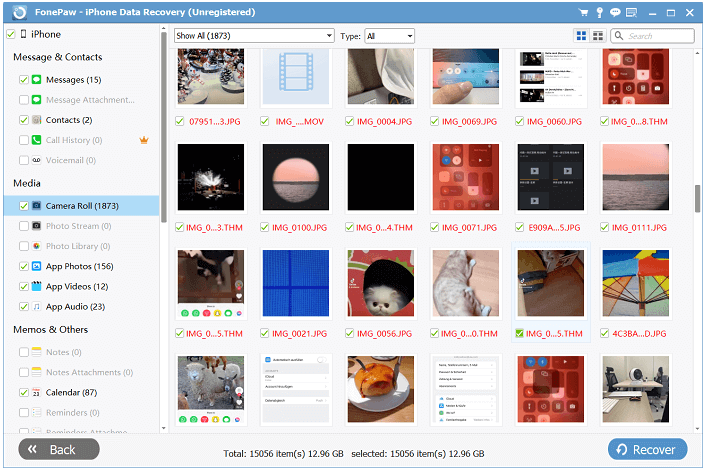704x471 pixels.
Task: Click the Messages green bubble icon
Action: click(37, 79)
